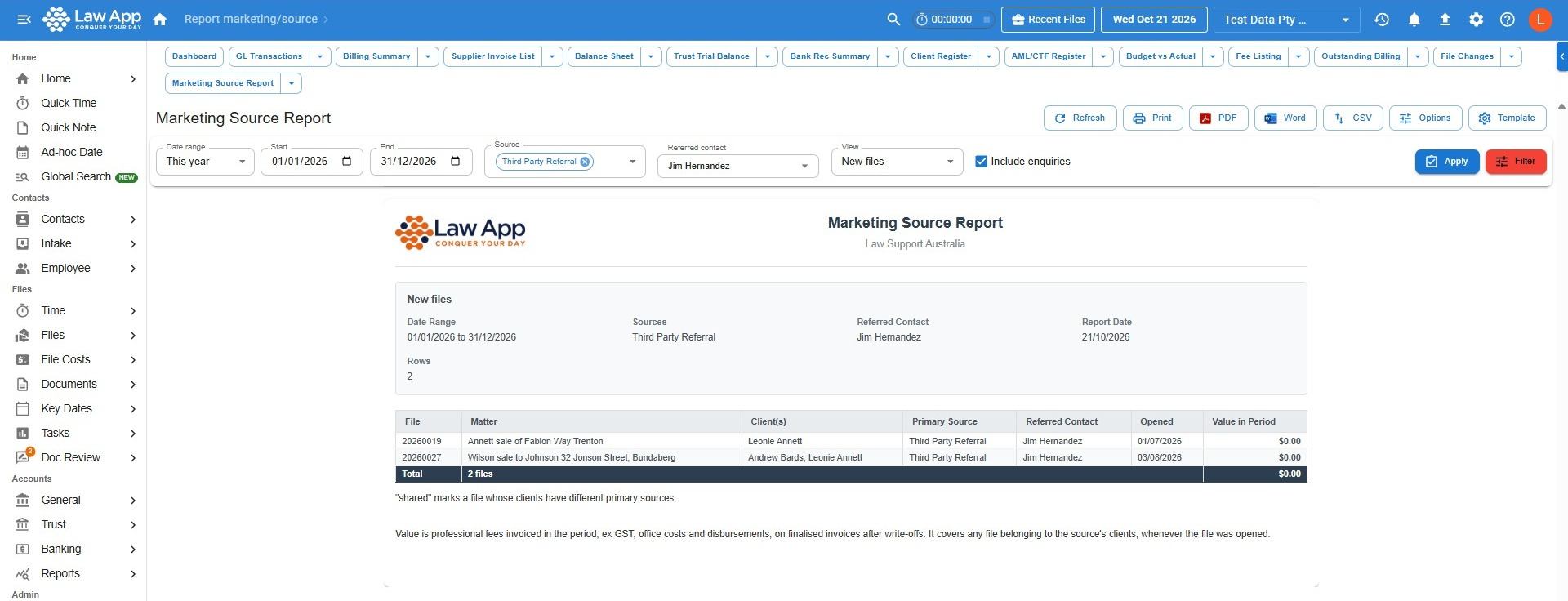Expand the Source dropdown arrow
1568x601 pixels.
point(632,162)
